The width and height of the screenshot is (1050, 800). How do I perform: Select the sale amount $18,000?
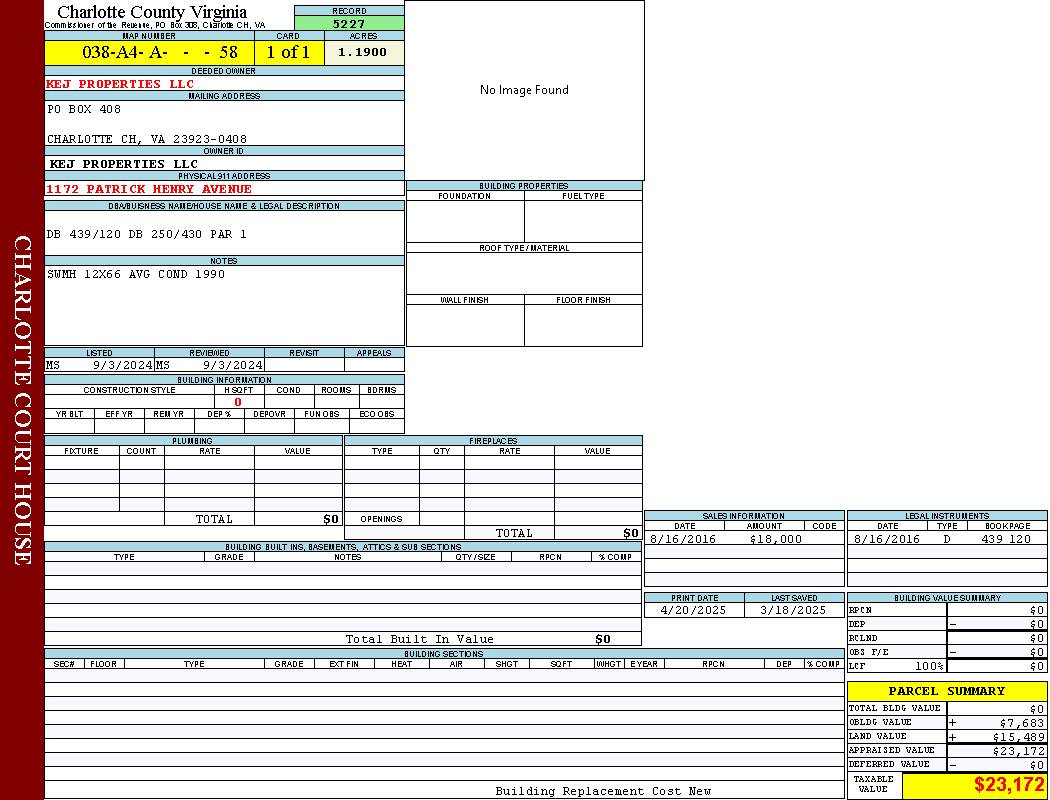coord(775,539)
